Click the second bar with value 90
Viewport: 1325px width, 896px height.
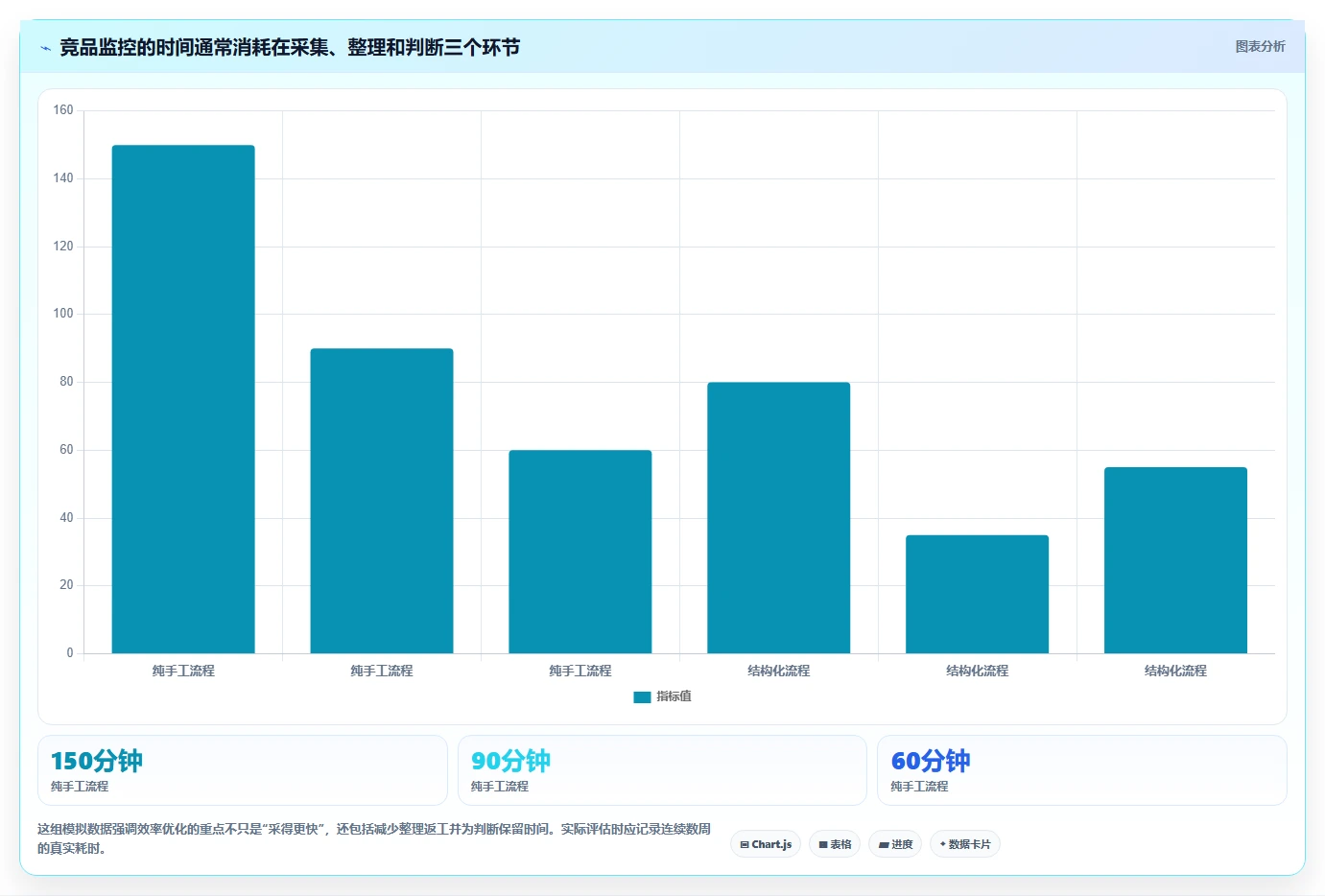tap(382, 501)
